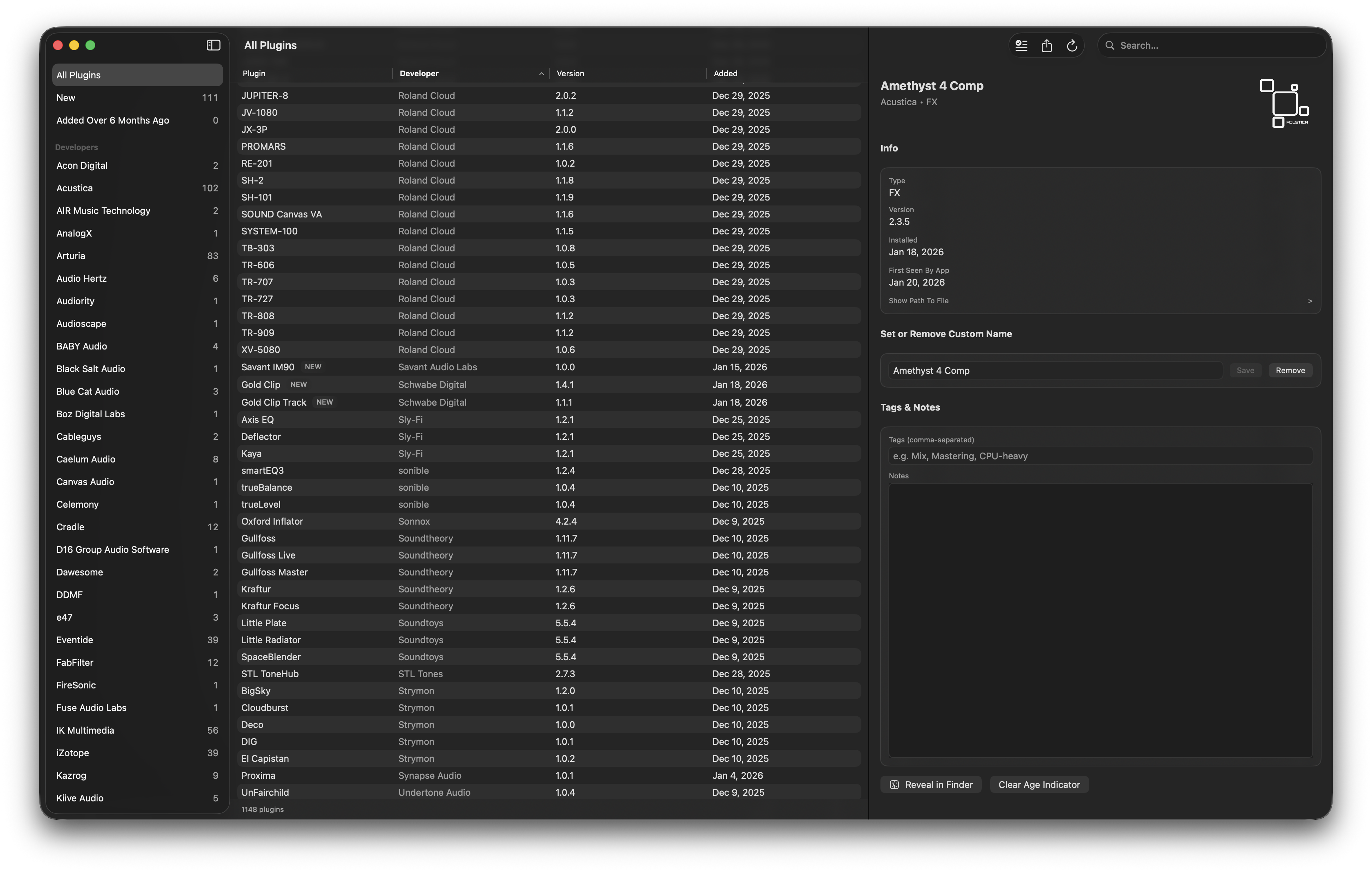Click NEW badge next to Gold Clip
Image resolution: width=1372 pixels, height=872 pixels.
pyautogui.click(x=299, y=385)
